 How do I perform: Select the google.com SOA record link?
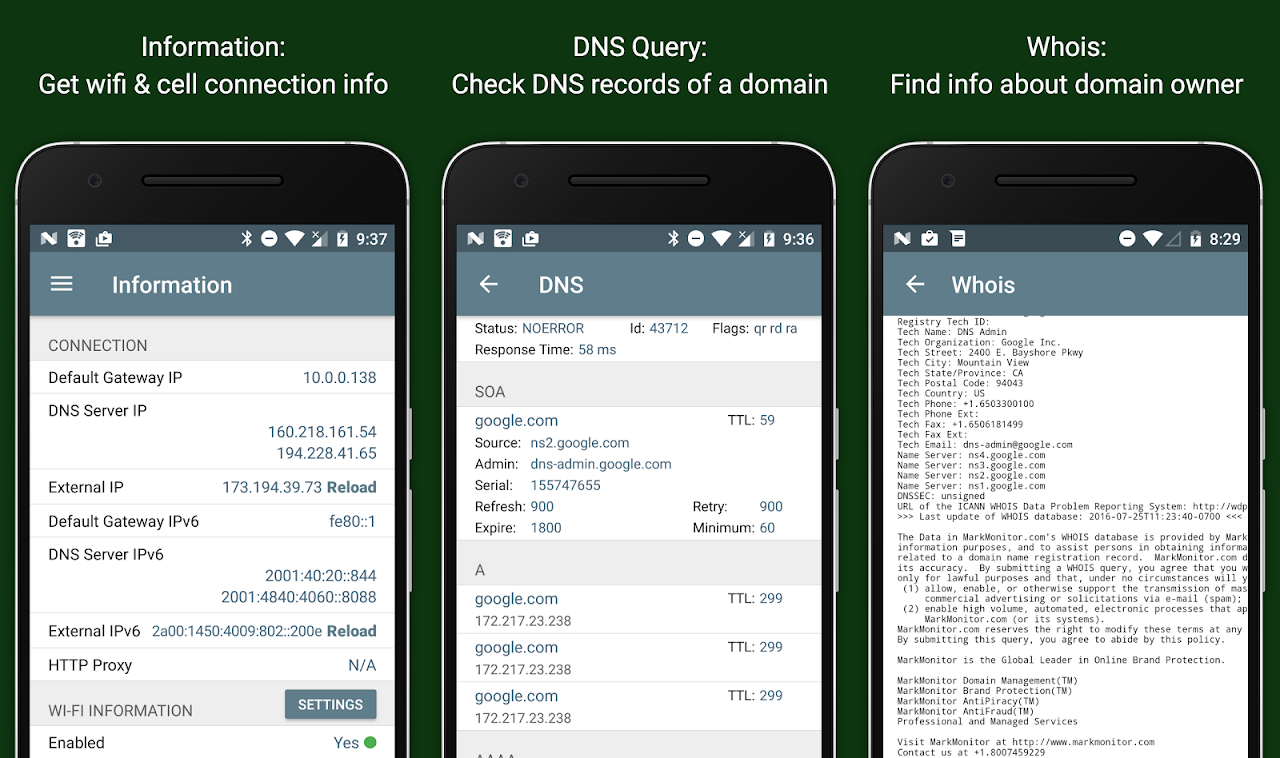[x=516, y=420]
